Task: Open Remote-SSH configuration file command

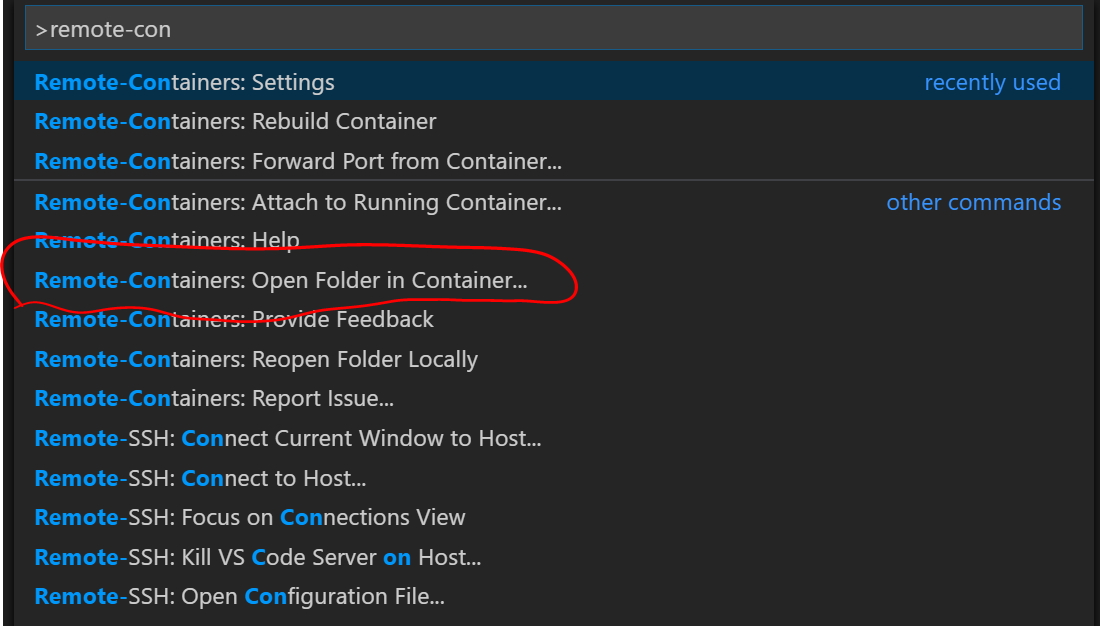Action: [x=245, y=596]
